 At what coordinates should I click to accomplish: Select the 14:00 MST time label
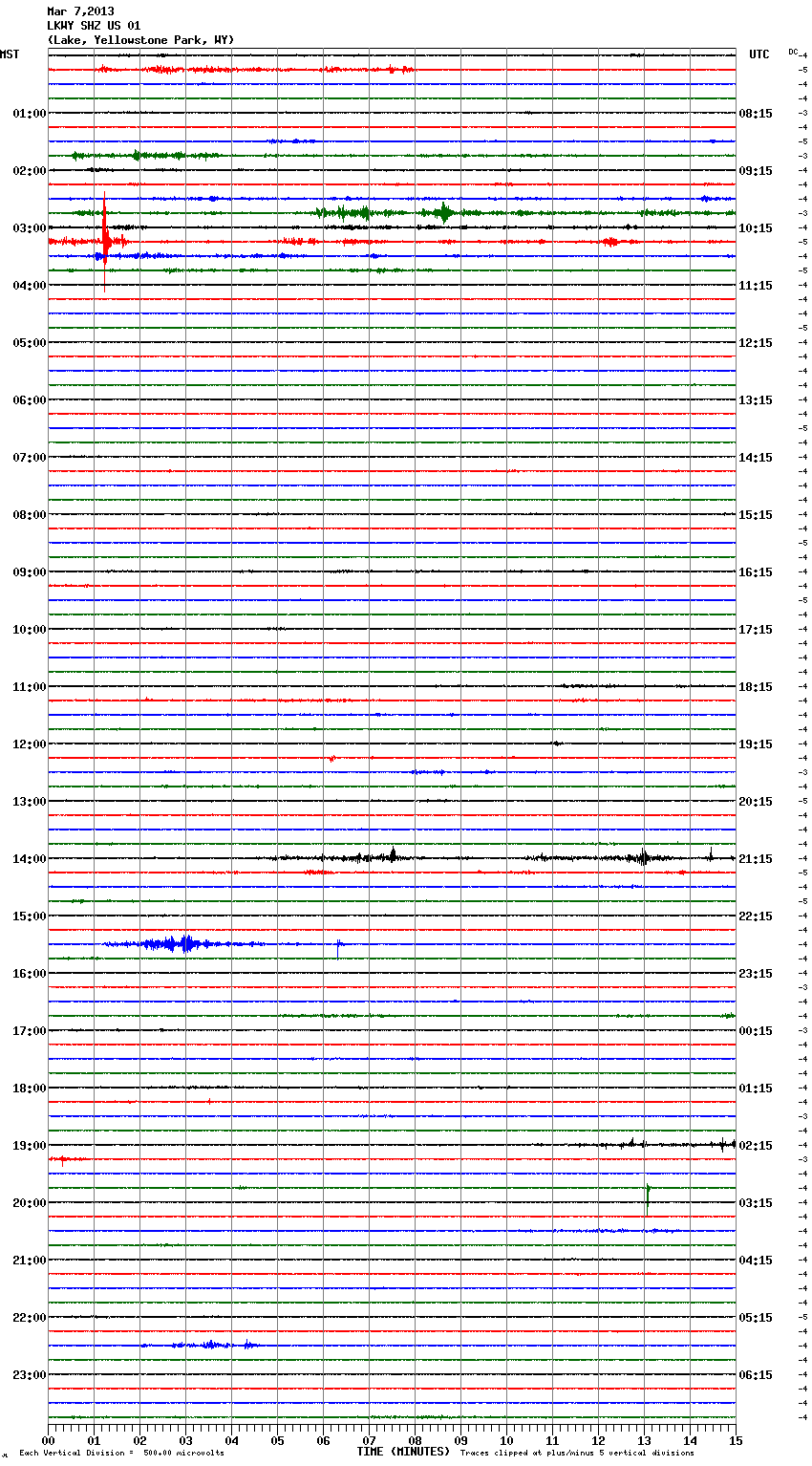pos(30,859)
